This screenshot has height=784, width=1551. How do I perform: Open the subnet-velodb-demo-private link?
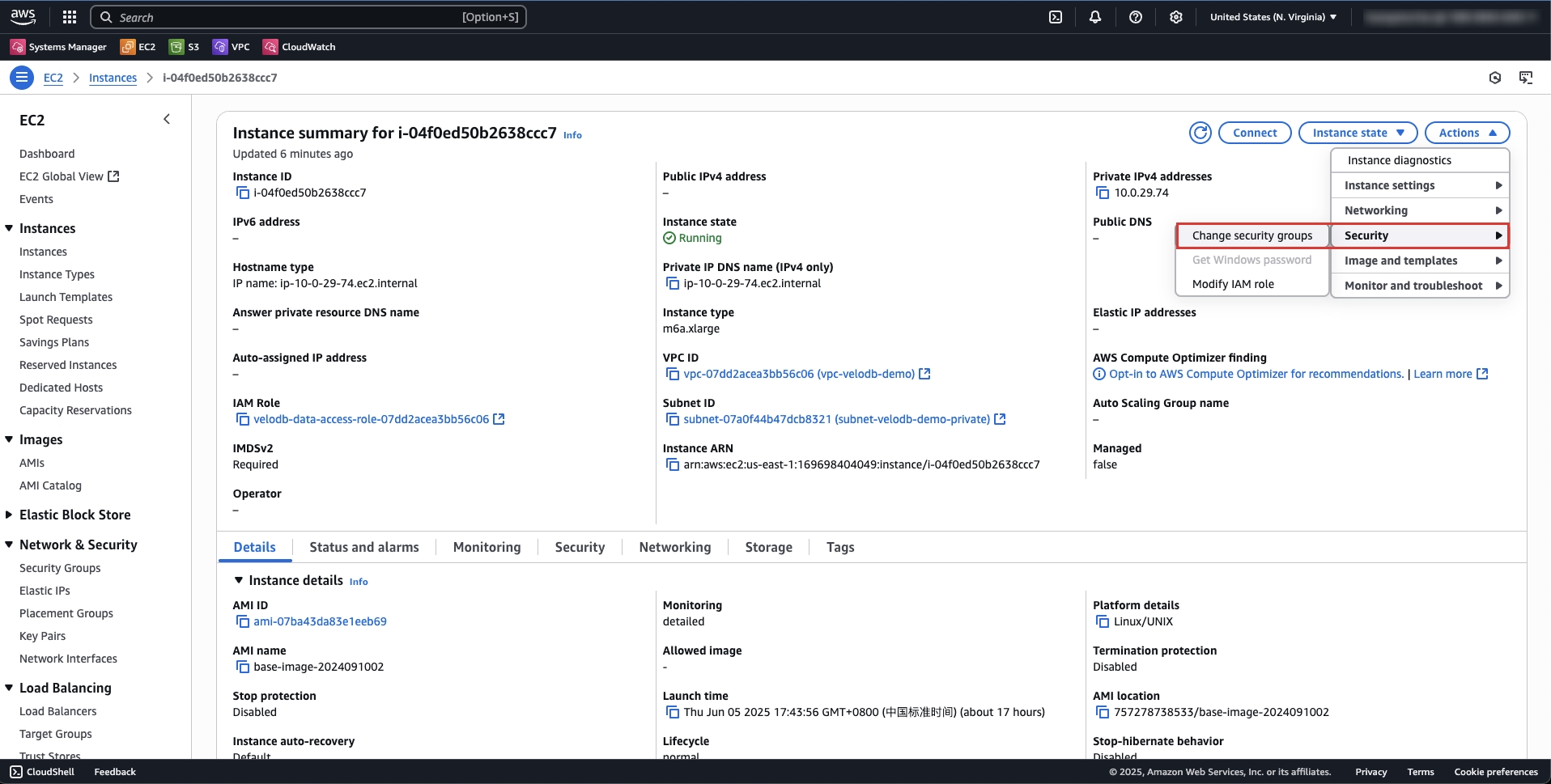coord(844,419)
